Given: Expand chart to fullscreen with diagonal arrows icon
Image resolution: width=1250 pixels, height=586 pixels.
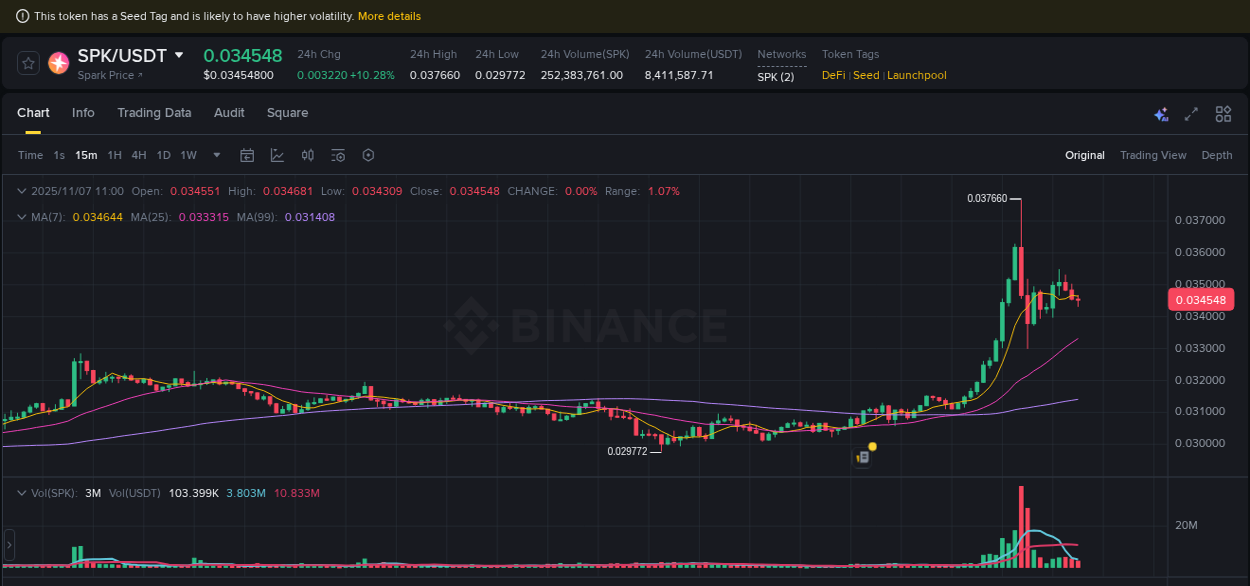Looking at the screenshot, I should click(1190, 114).
